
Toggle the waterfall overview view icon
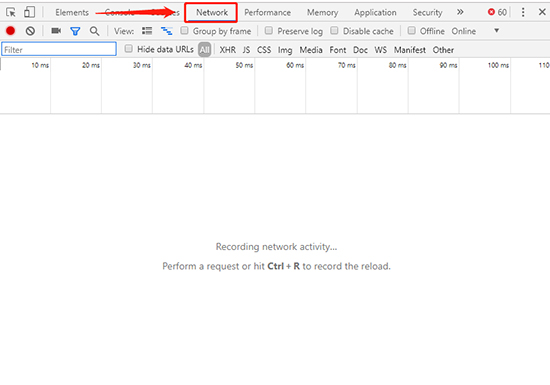pos(167,31)
